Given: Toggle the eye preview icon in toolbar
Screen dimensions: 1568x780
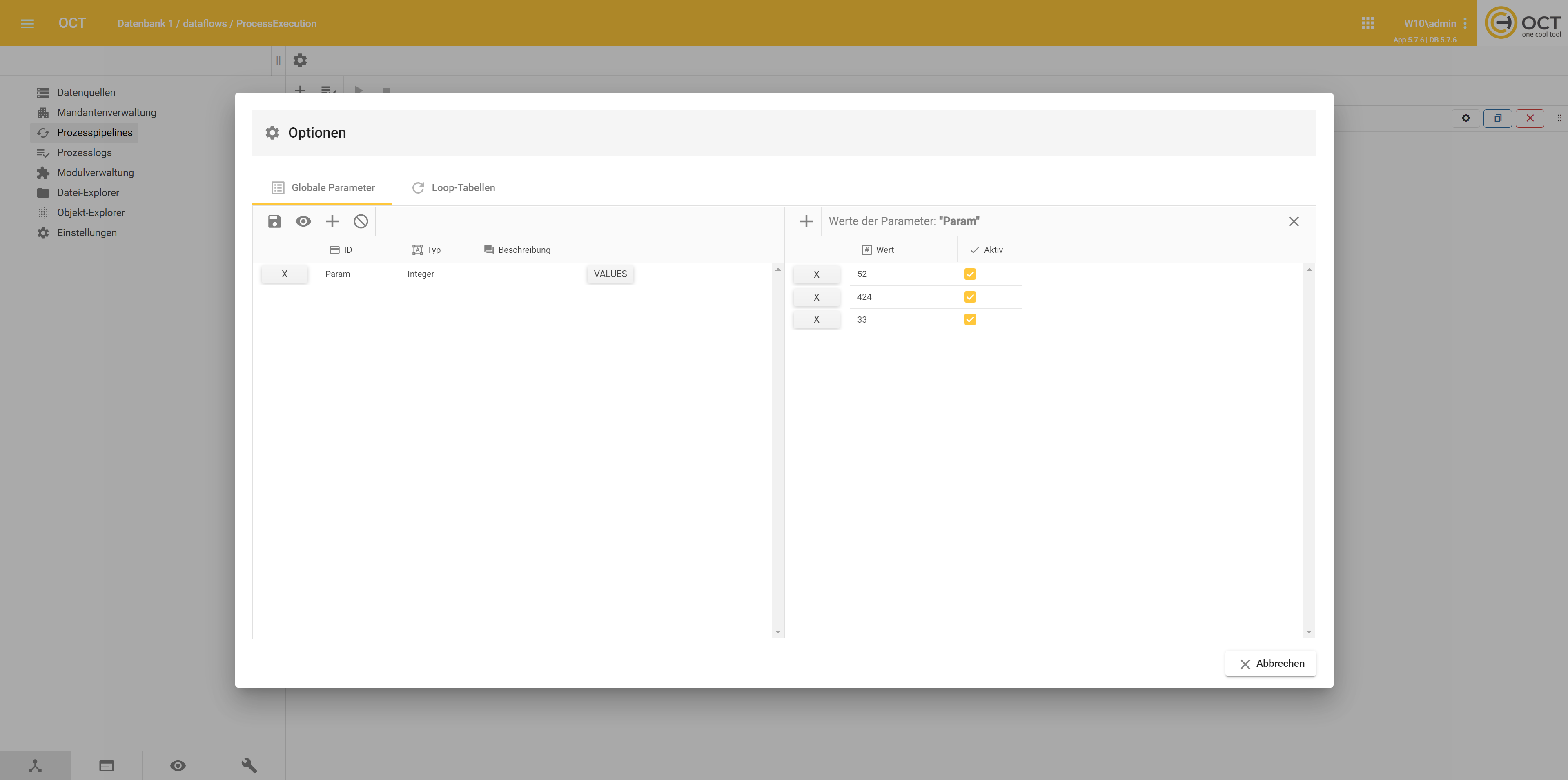Looking at the screenshot, I should [303, 221].
